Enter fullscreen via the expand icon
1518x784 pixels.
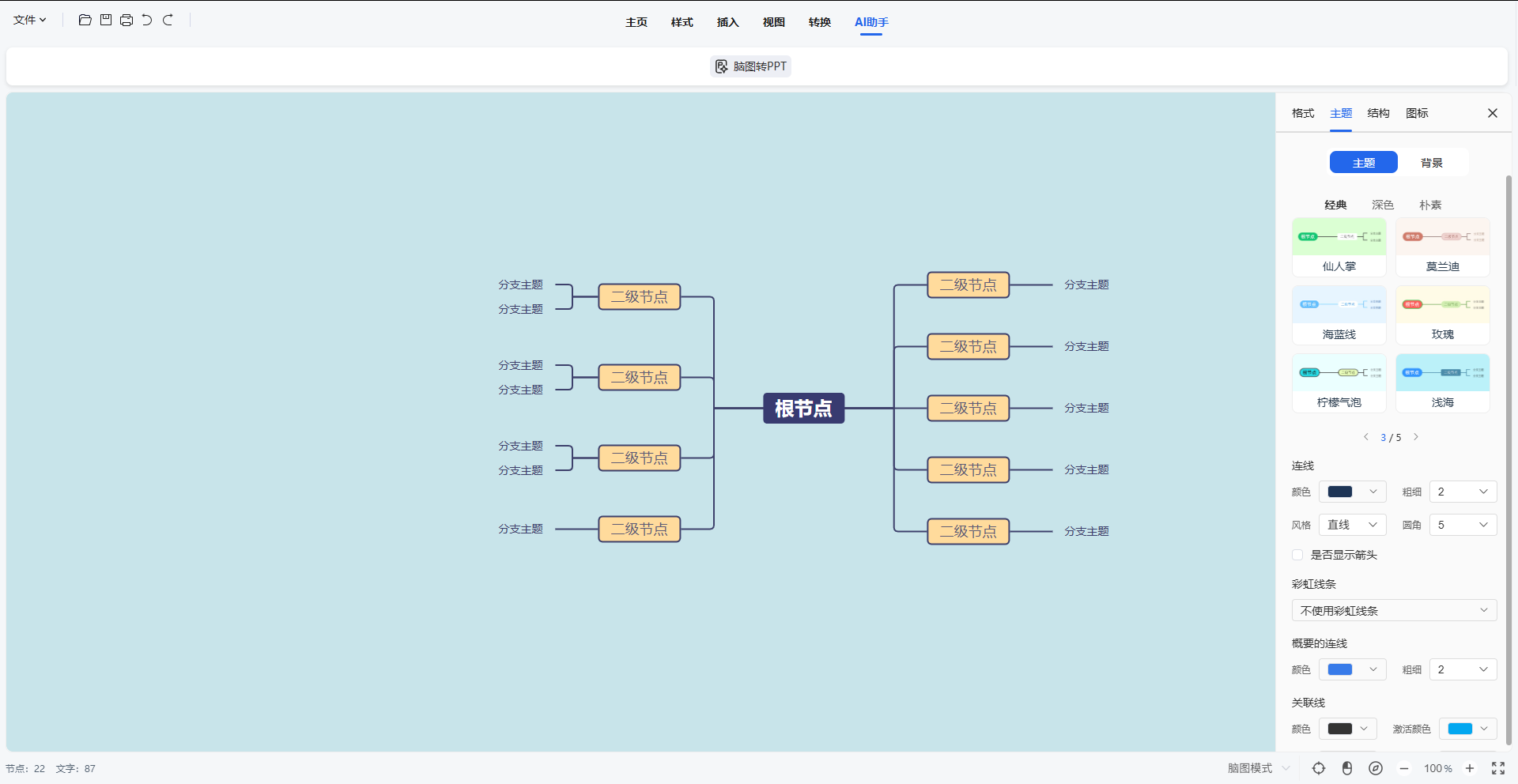click(x=1498, y=768)
